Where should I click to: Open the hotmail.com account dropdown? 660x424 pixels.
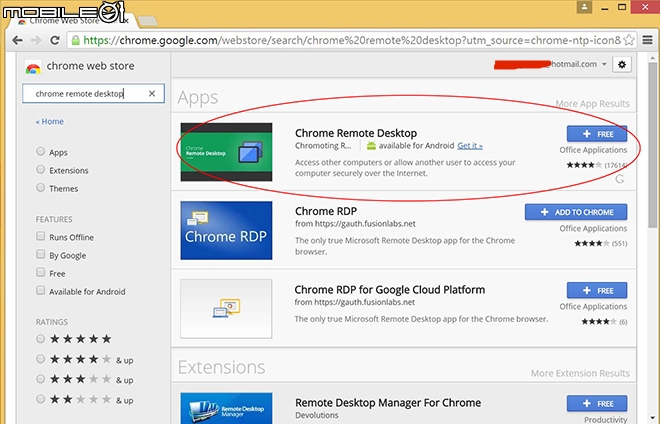604,64
